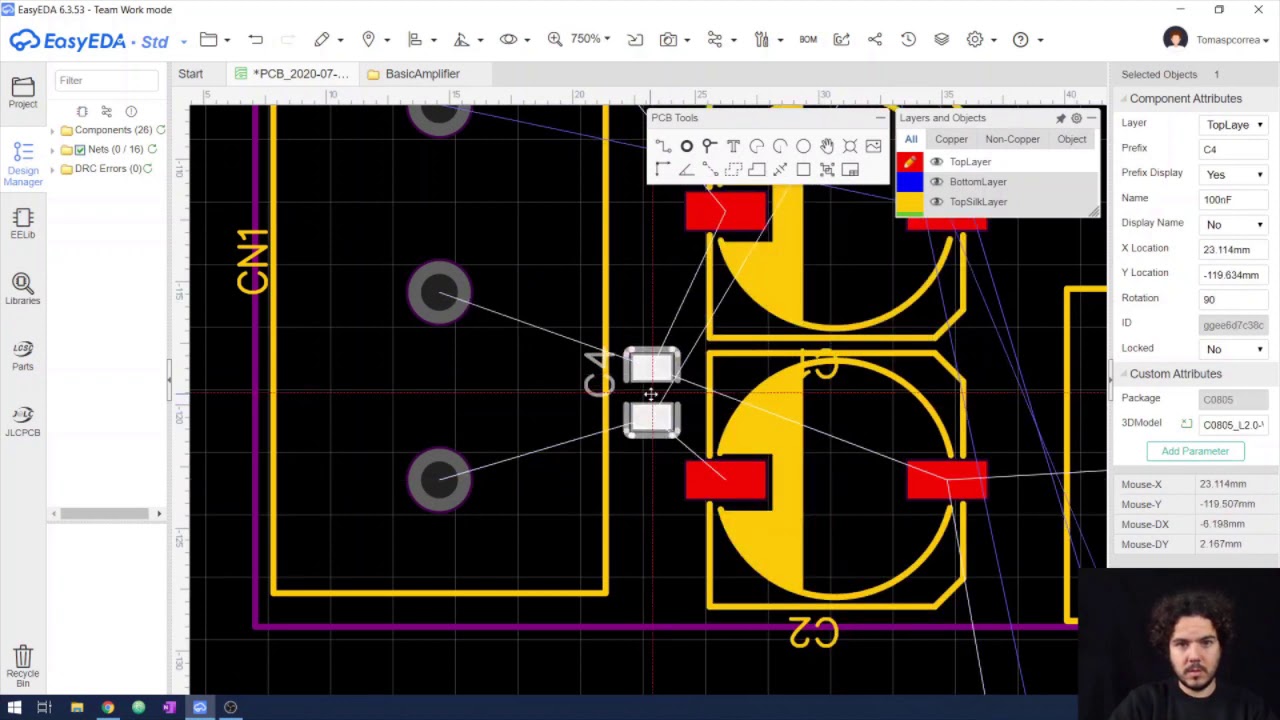Click the Share icon in the toolbar
Screen dimensions: 1280x720
[875, 40]
